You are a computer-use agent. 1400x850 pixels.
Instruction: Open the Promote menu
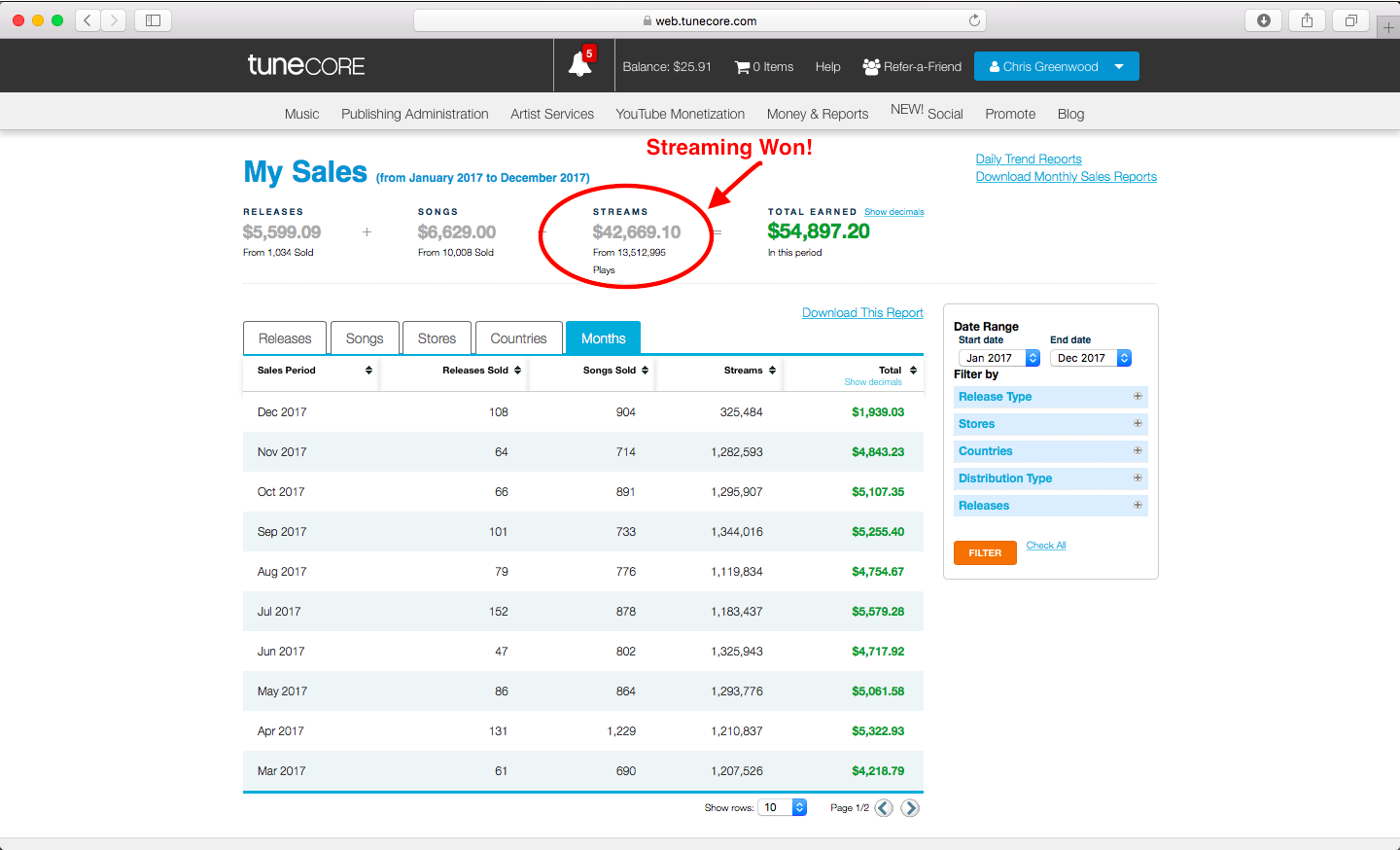(x=1010, y=114)
